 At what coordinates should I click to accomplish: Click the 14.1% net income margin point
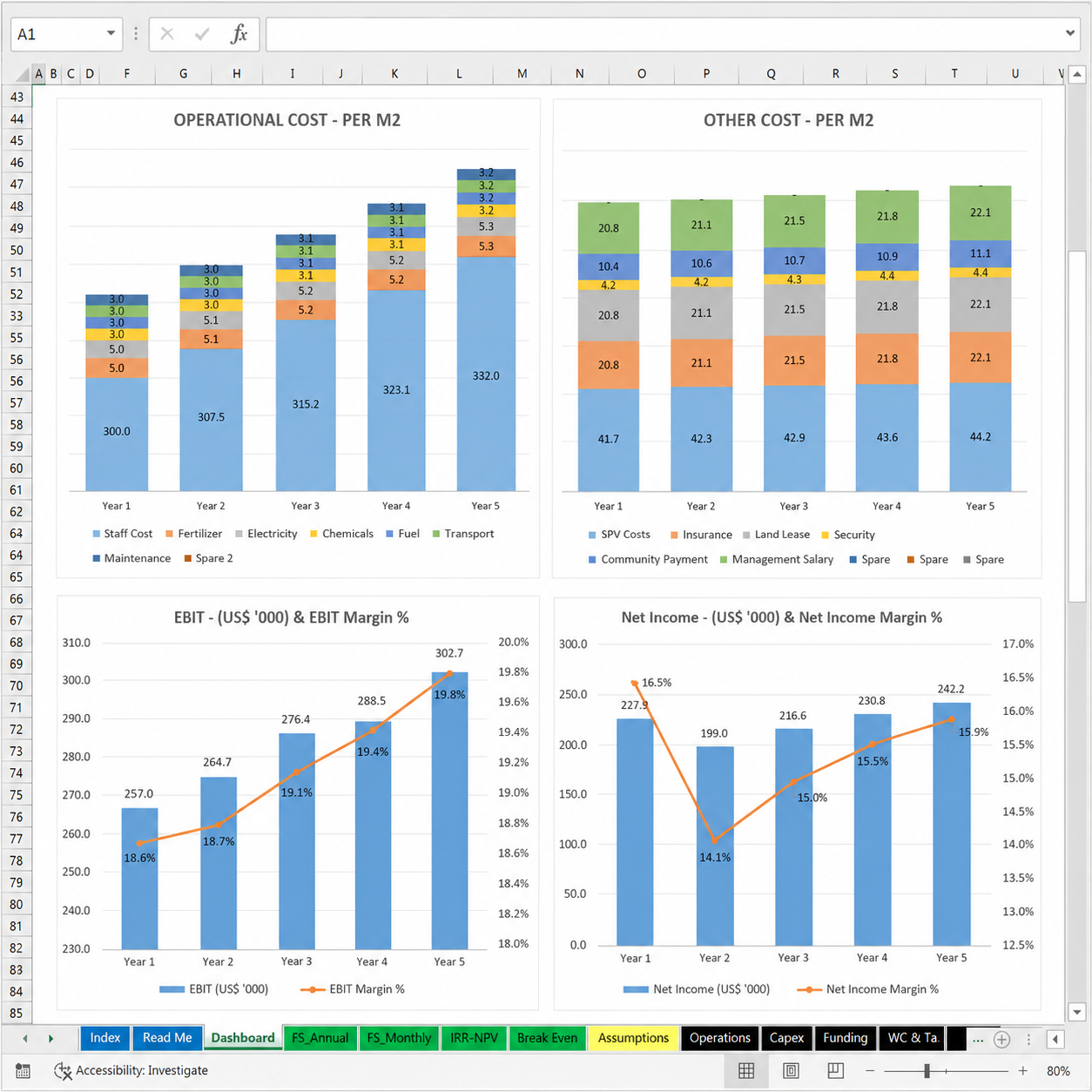pos(715,841)
